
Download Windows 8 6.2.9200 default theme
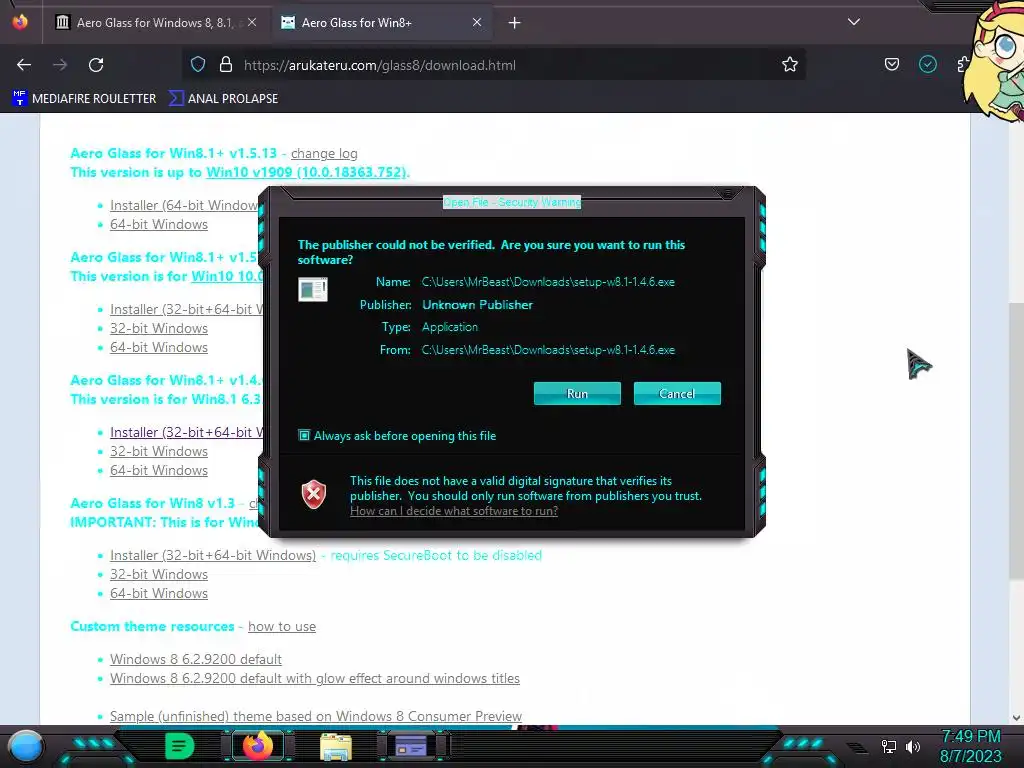pos(196,659)
